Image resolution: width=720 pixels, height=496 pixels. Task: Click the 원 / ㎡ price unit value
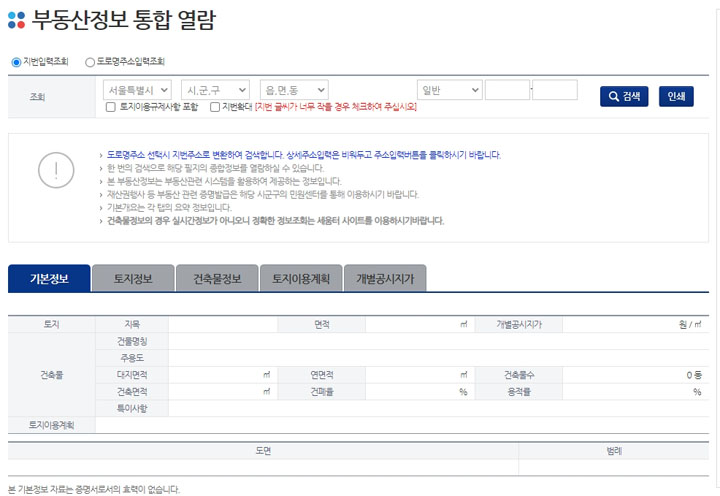point(690,325)
